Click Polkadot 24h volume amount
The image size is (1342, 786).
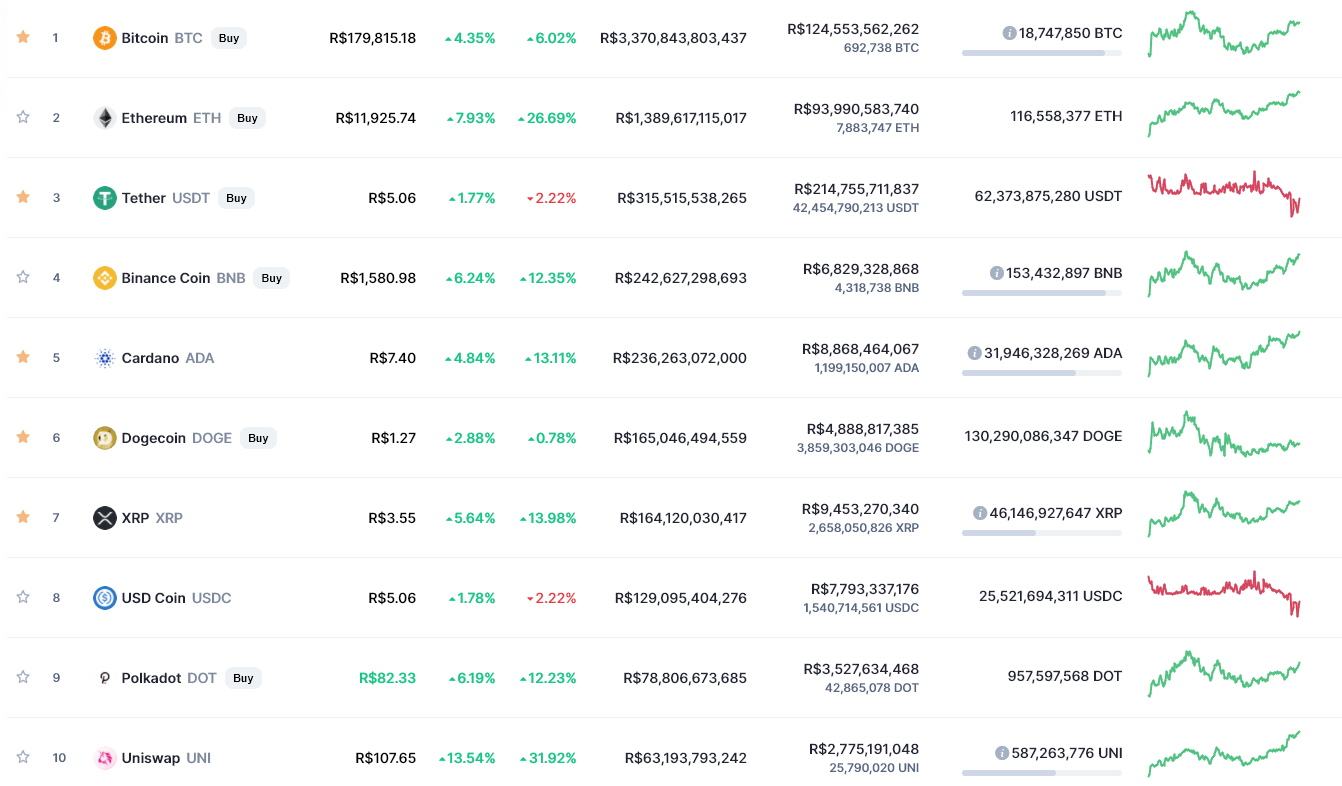(861, 669)
